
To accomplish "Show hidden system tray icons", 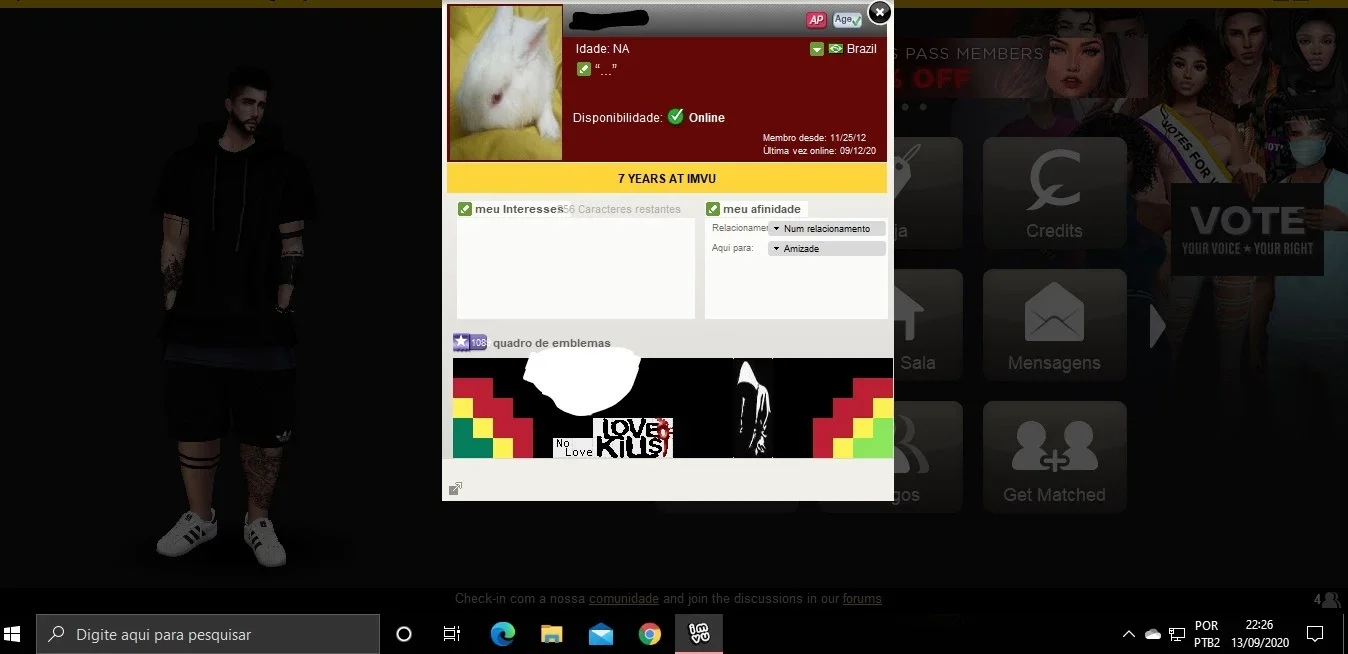I will [x=1129, y=634].
